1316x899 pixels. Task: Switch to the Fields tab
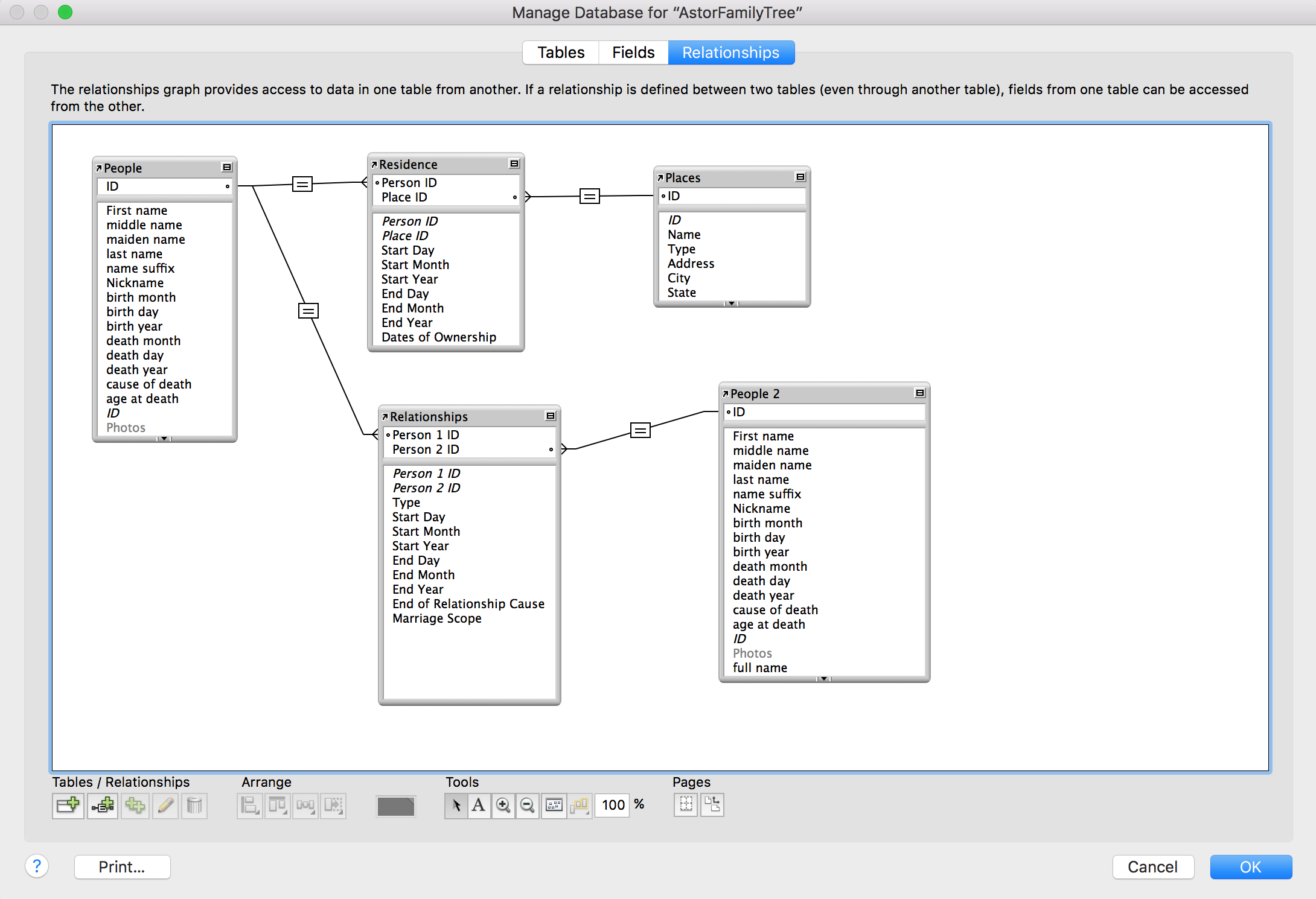pos(633,52)
